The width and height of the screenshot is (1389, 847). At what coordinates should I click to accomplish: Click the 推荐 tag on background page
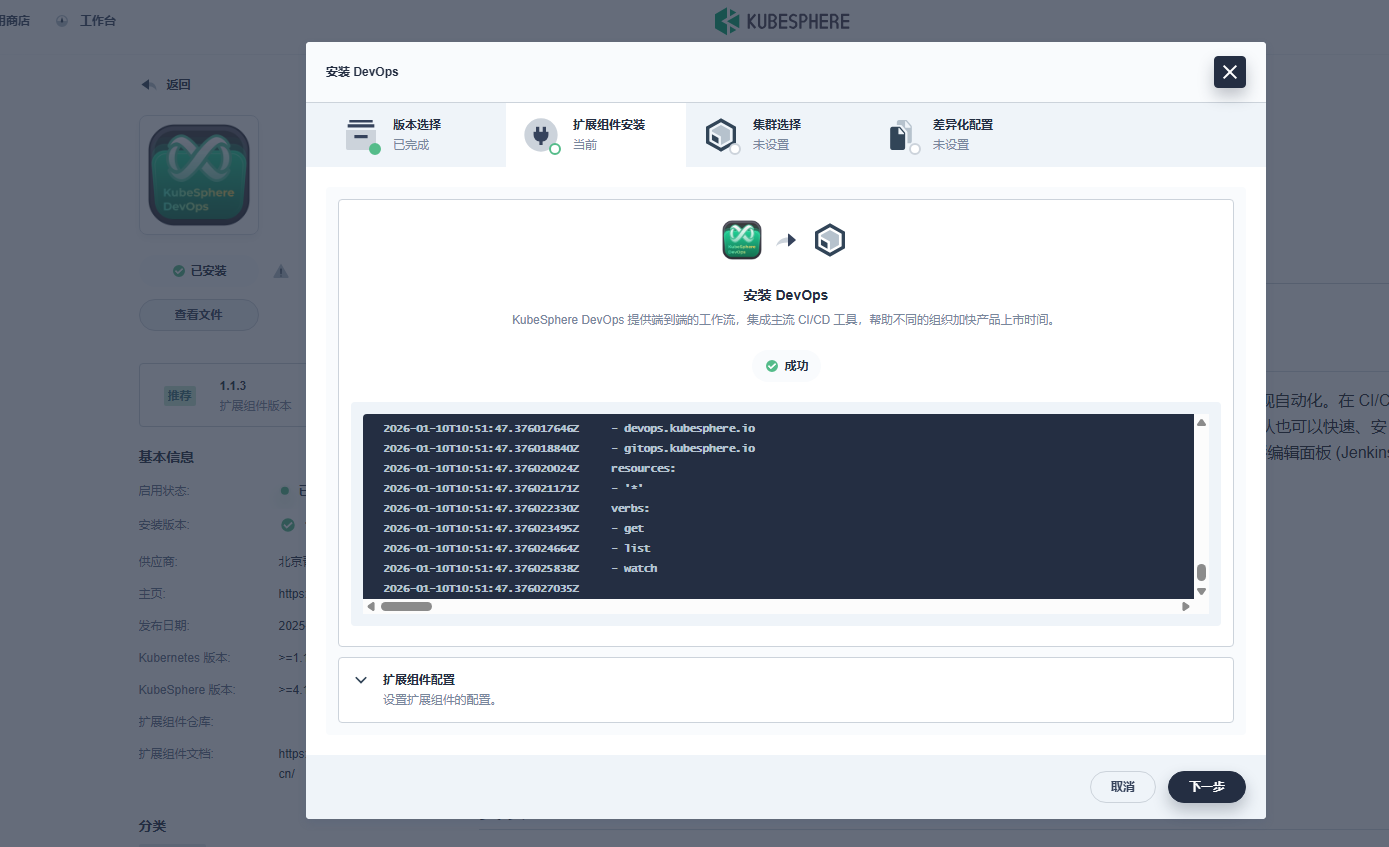click(180, 395)
